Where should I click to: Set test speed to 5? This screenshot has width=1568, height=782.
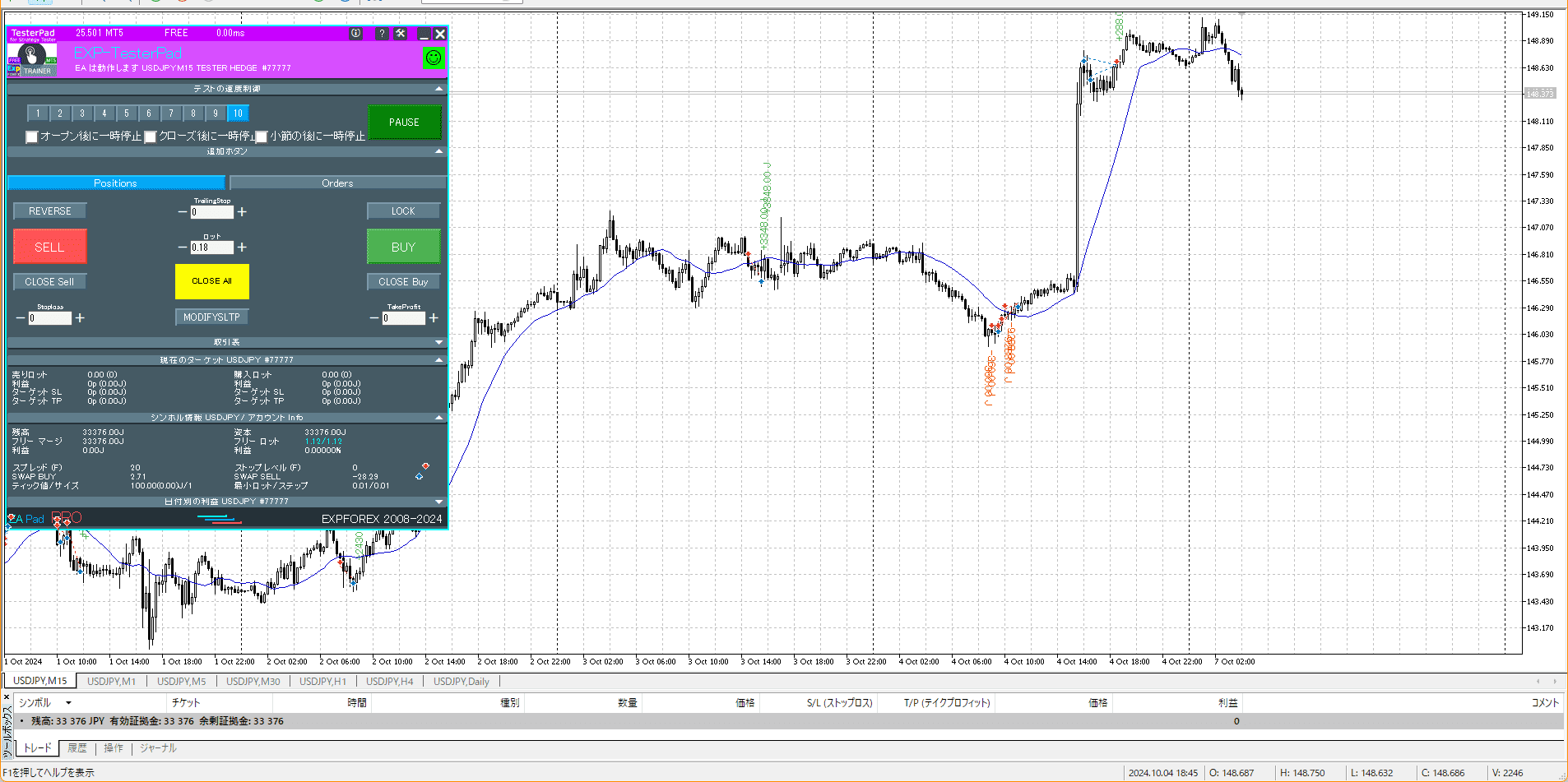127,113
